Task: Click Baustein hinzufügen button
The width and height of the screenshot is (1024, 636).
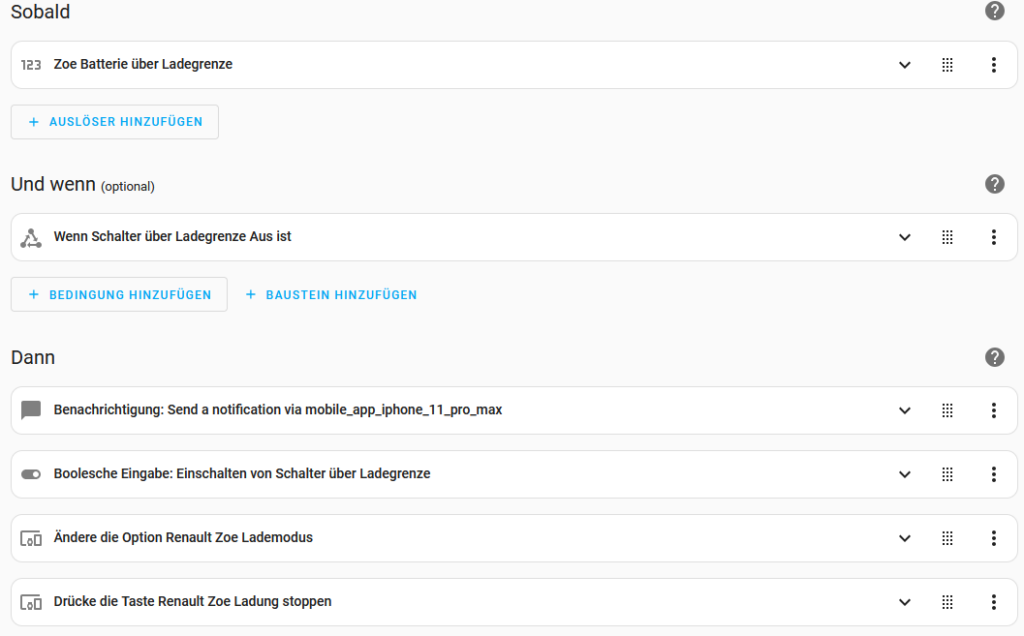Action: [x=331, y=295]
